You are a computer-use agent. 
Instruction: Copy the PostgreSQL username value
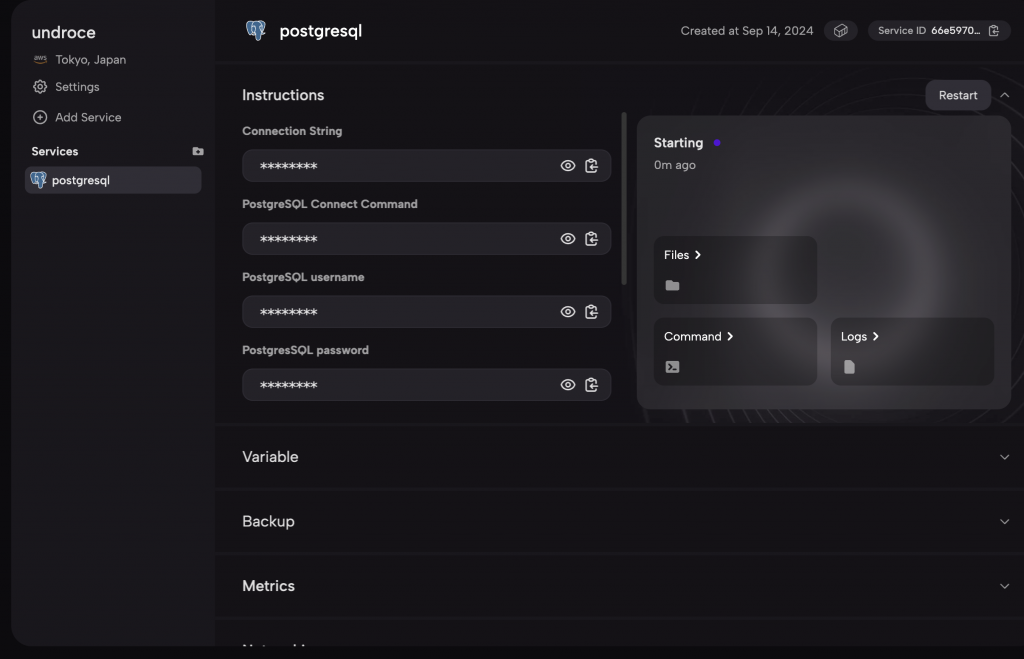(591, 312)
